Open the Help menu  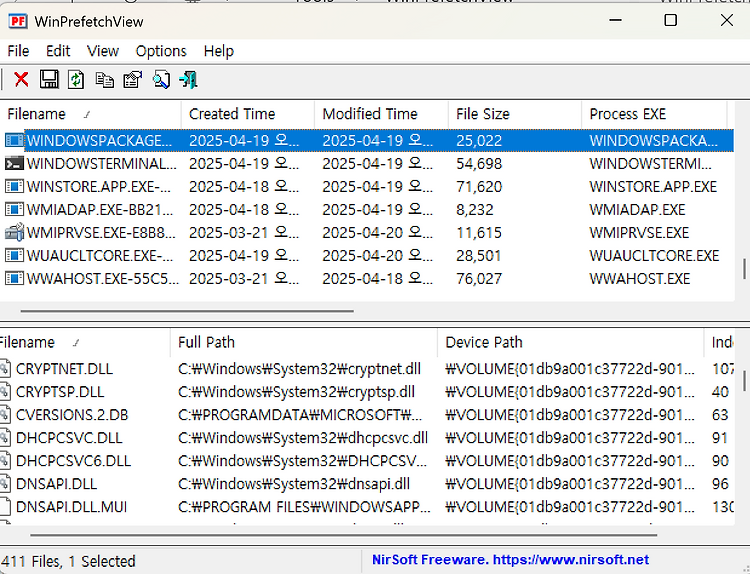click(219, 51)
